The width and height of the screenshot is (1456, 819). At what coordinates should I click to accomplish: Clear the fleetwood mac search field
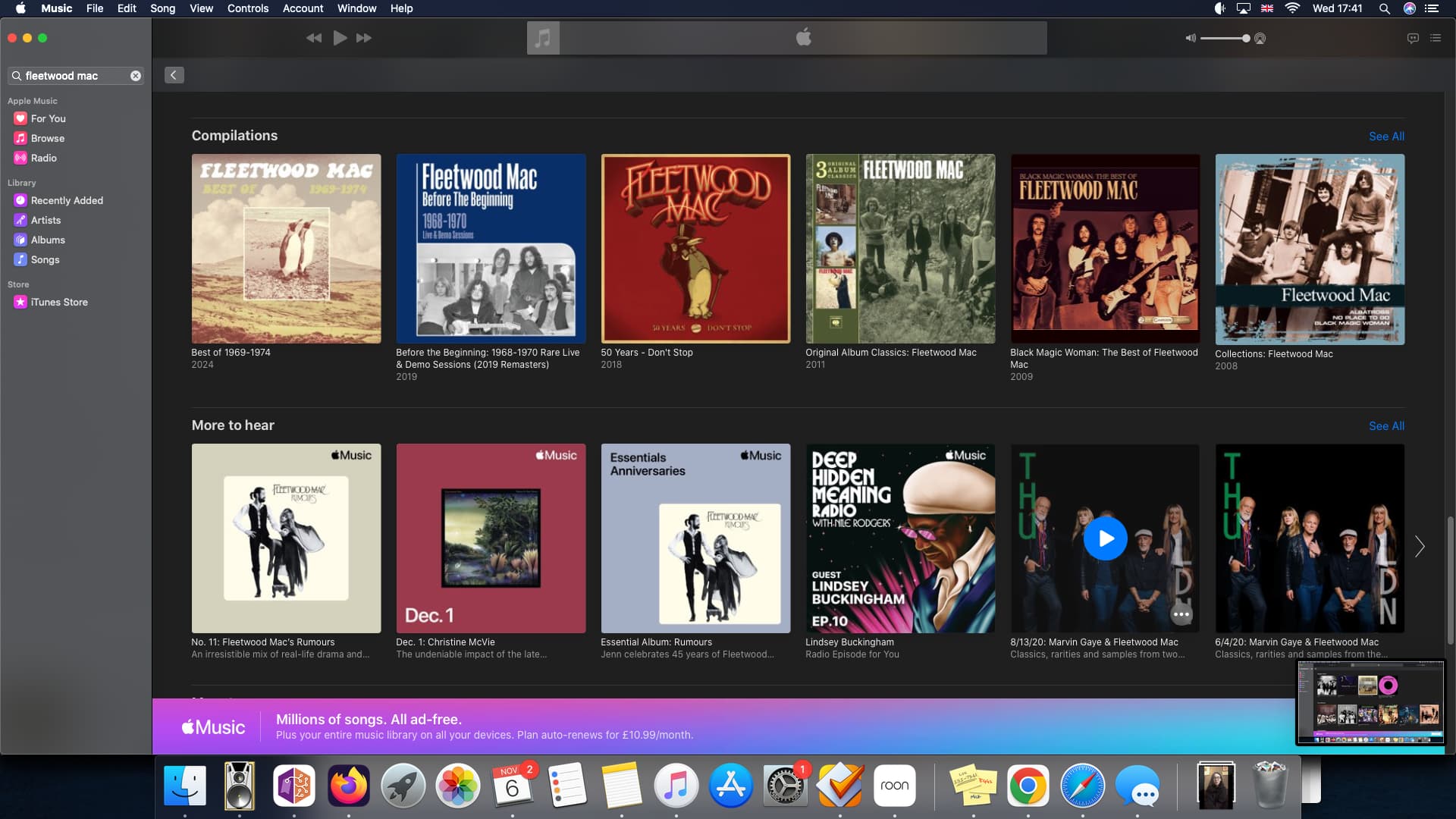click(x=136, y=76)
